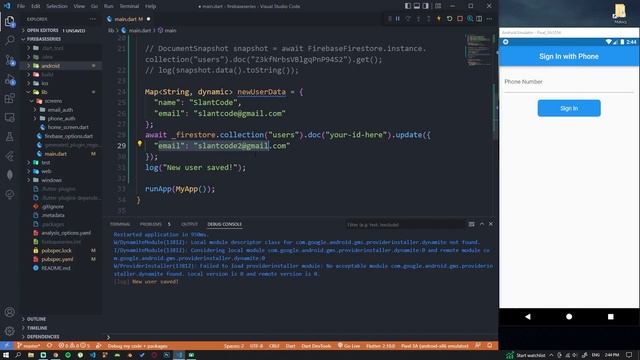The image size is (640, 360).
Task: Toggle the bottom panel layout button
Action: pyautogui.click(x=417, y=6)
